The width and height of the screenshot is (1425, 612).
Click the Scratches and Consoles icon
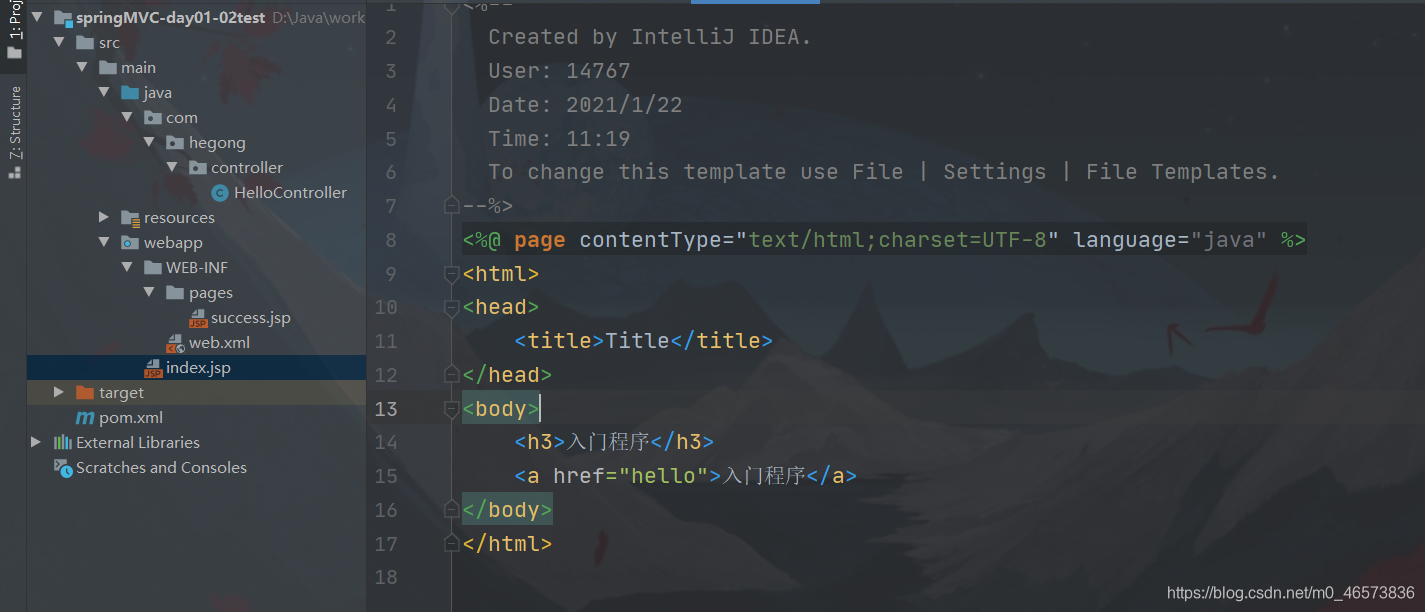point(62,468)
